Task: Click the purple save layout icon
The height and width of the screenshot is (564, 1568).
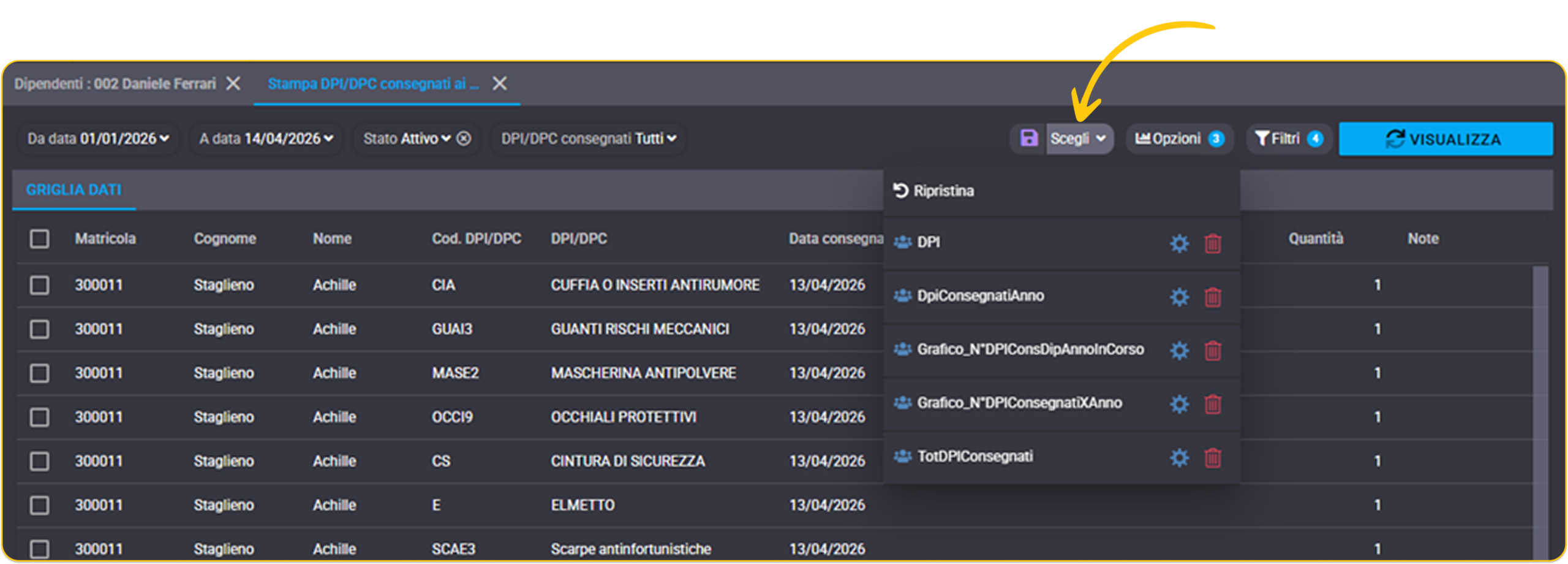Action: click(x=1029, y=139)
